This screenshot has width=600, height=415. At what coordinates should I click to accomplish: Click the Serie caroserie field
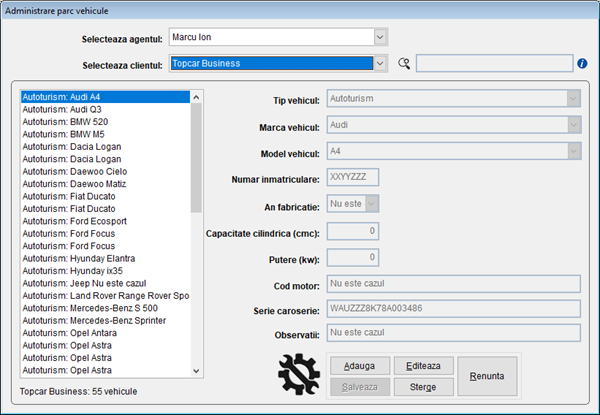click(453, 308)
